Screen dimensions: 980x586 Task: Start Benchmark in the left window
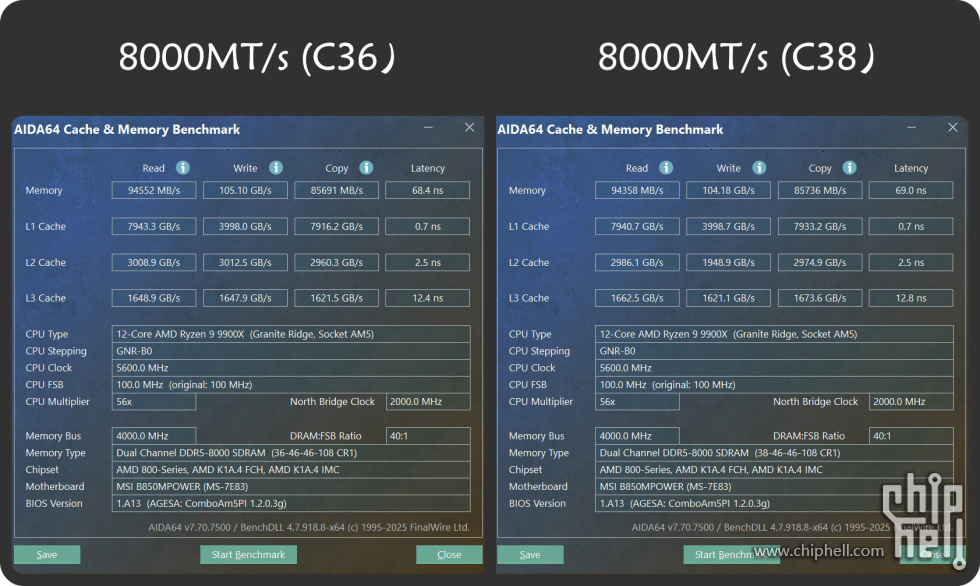247,554
